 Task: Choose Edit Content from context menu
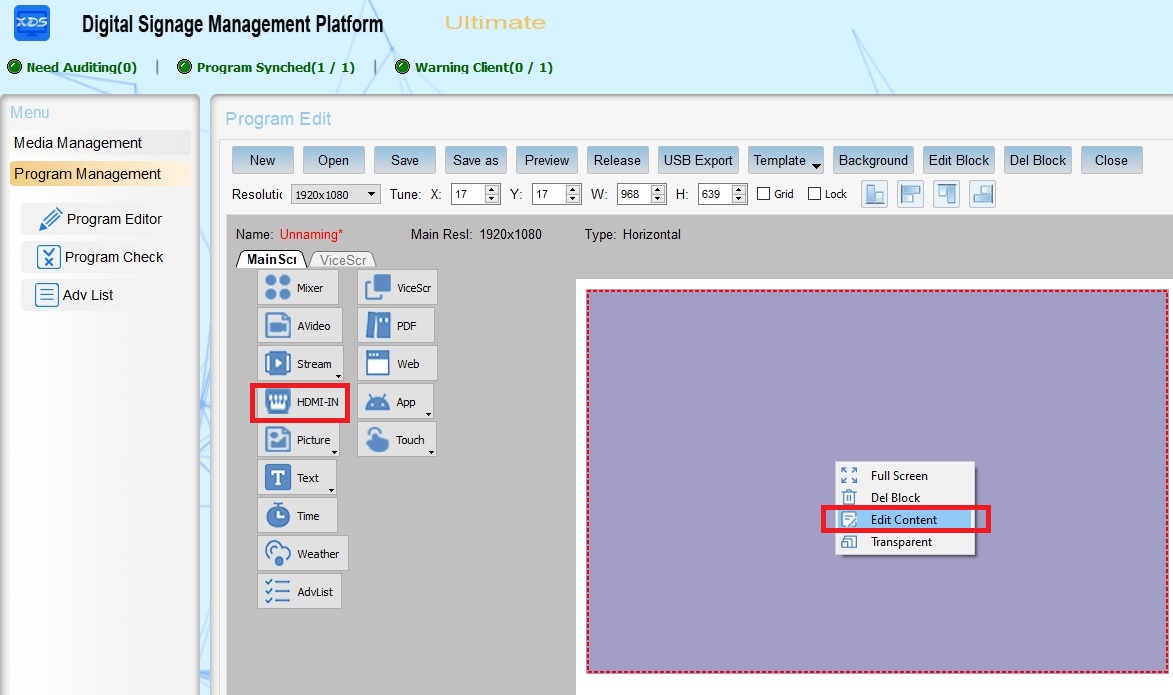coord(903,520)
